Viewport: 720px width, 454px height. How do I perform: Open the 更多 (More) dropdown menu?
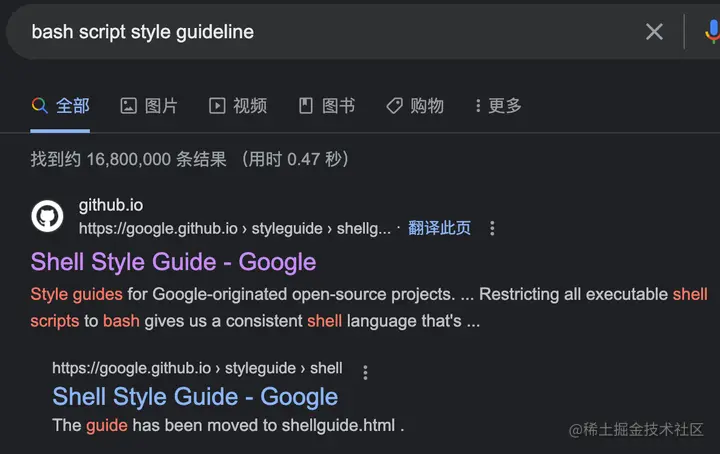498,106
